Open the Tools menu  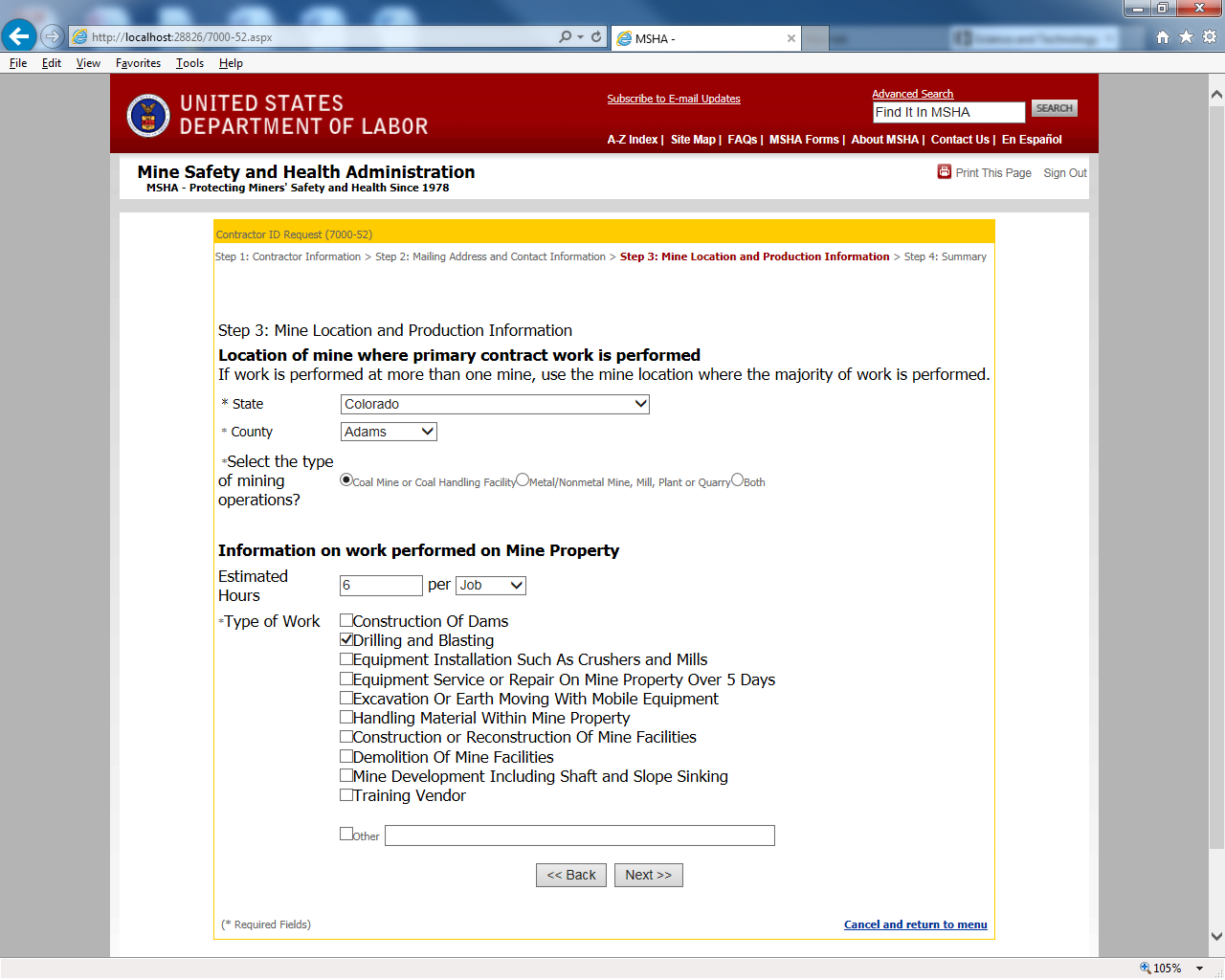click(189, 63)
